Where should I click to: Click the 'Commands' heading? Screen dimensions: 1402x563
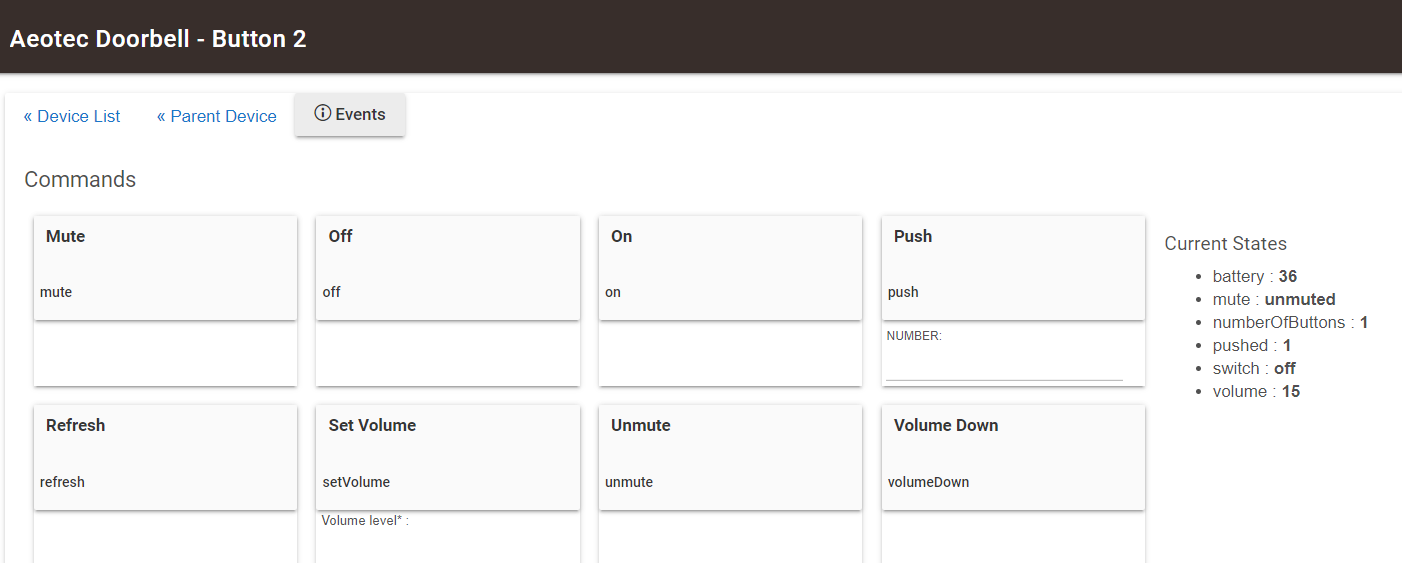[x=80, y=180]
